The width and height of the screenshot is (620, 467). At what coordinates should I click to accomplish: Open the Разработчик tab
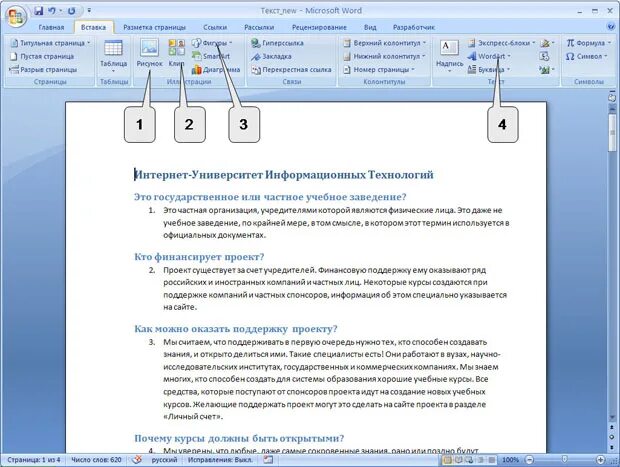(414, 27)
